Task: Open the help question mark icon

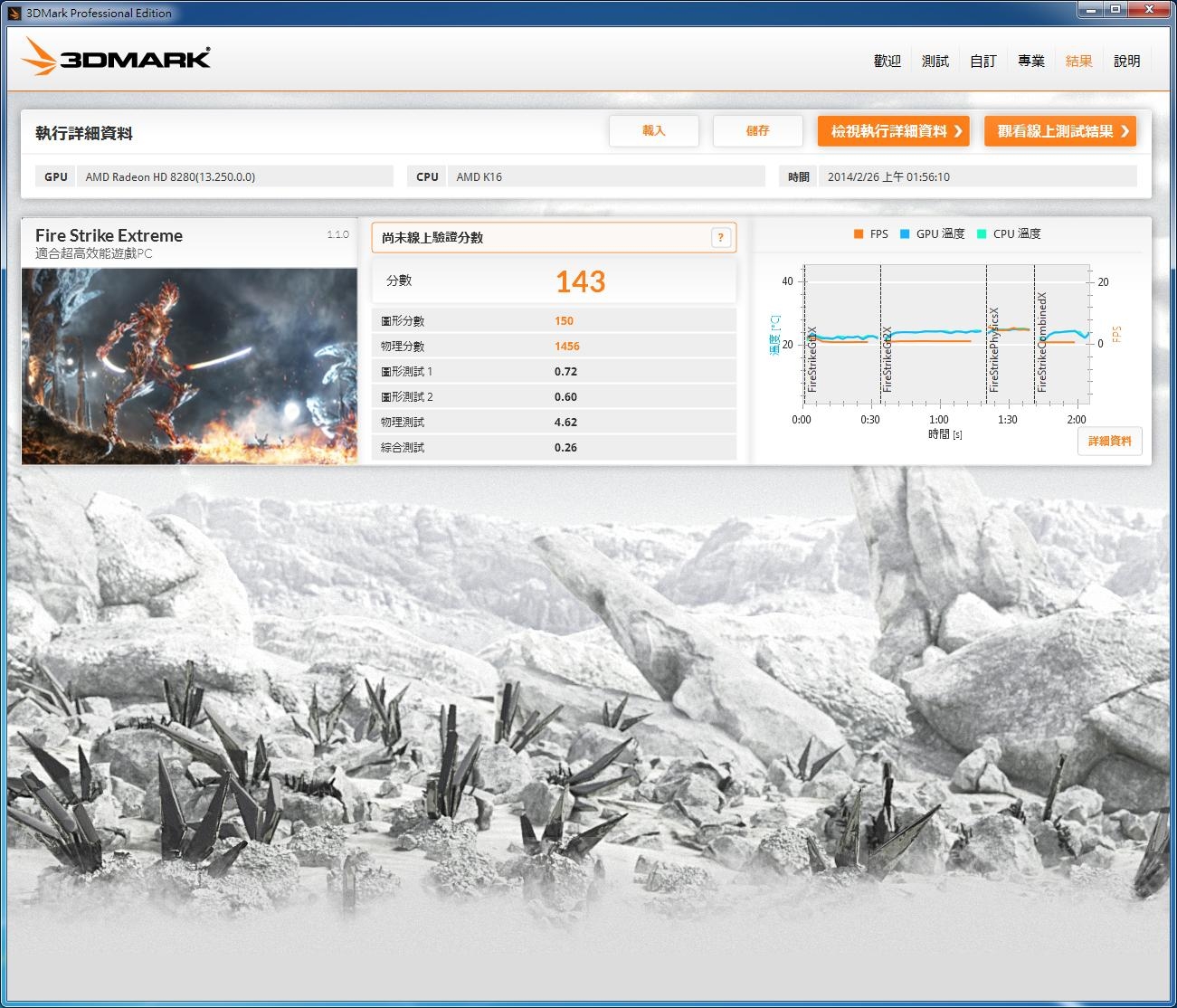Action: pos(721,238)
